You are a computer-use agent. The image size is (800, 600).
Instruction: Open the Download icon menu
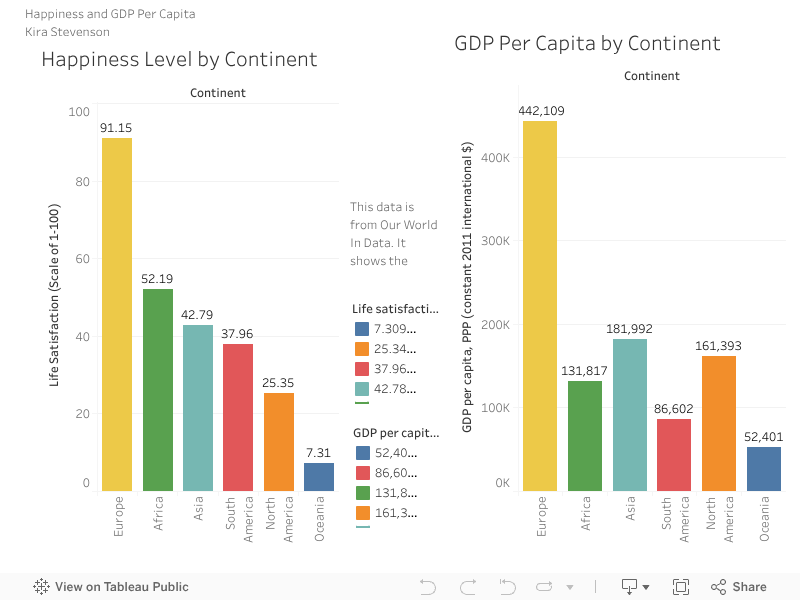coord(630,587)
